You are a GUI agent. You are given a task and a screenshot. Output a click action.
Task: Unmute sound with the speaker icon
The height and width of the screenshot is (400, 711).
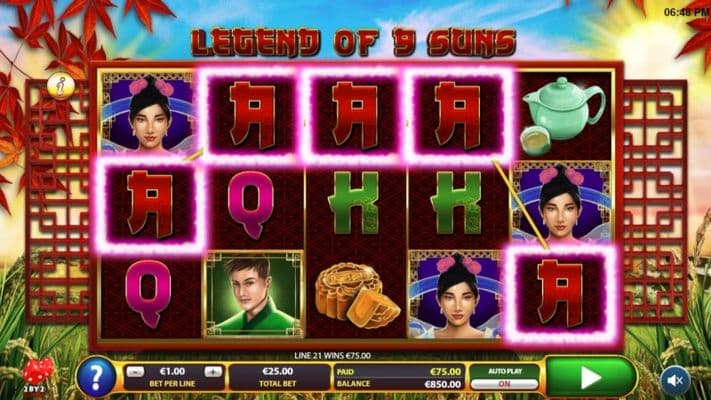(x=675, y=380)
